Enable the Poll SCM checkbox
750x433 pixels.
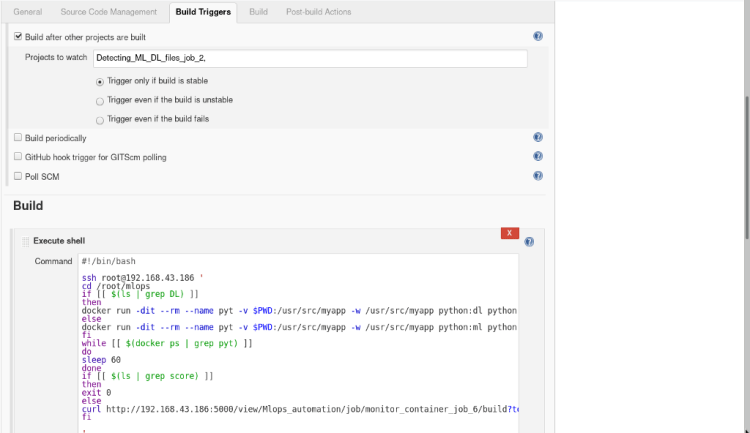coord(18,175)
